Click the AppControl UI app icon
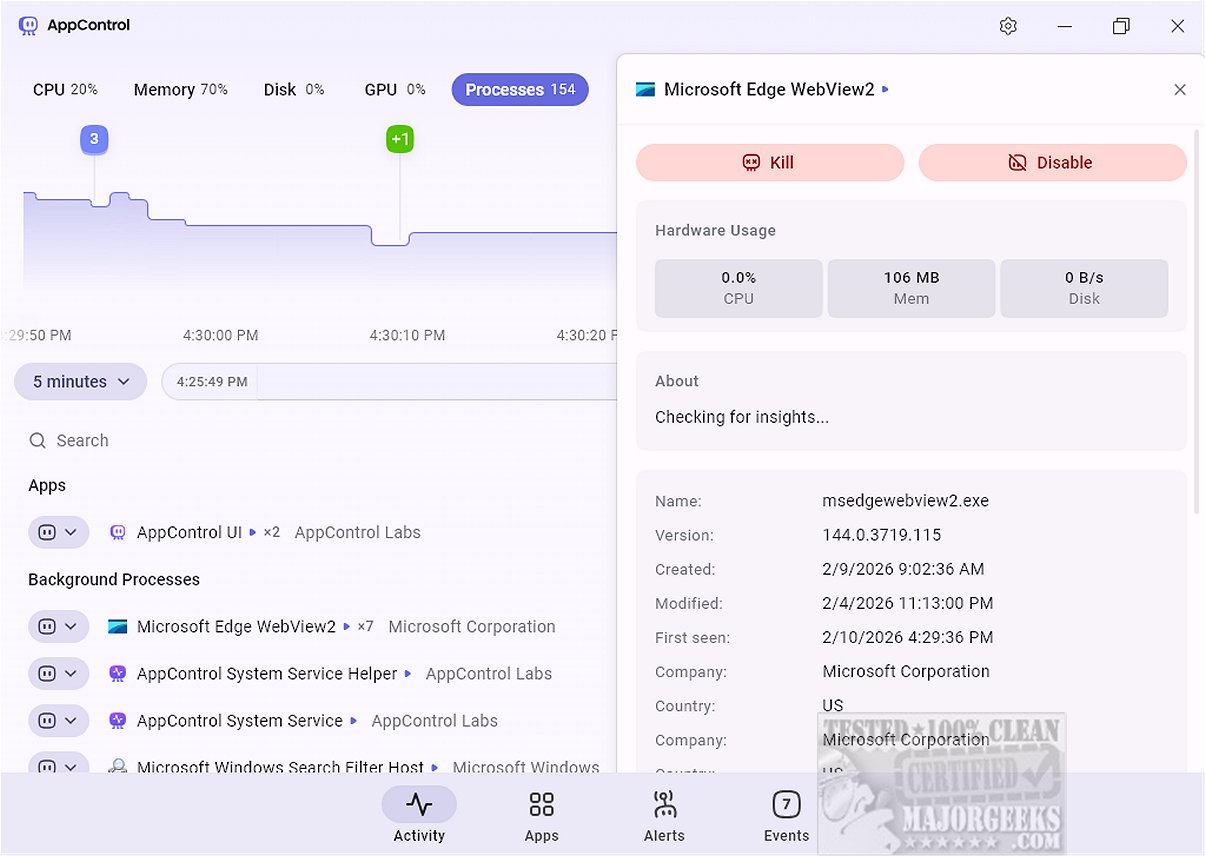1205x856 pixels. pos(118,532)
